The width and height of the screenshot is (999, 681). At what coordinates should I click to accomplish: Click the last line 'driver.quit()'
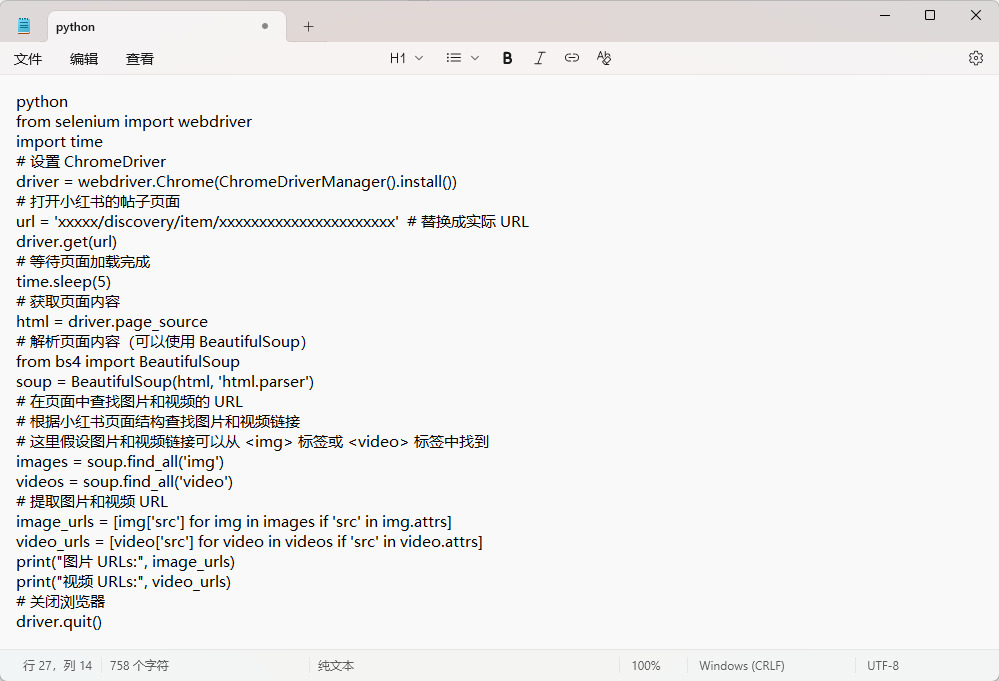(x=59, y=622)
